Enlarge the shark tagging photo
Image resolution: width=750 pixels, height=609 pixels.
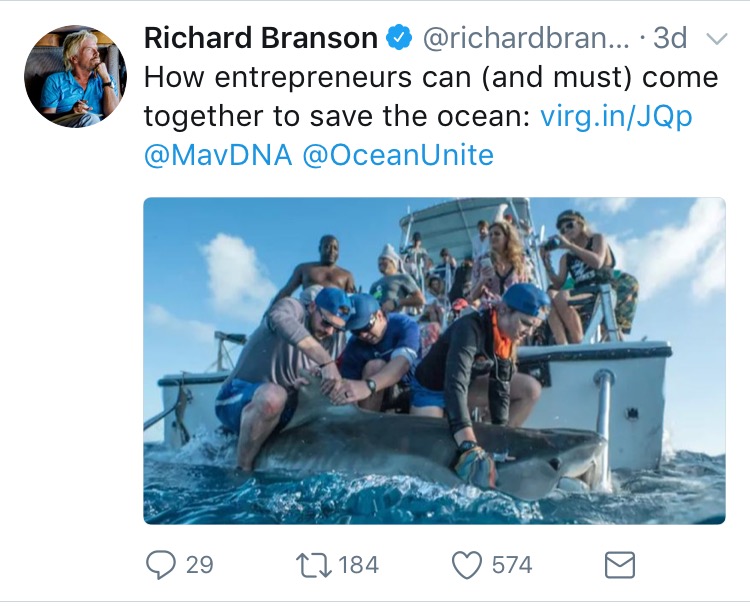point(434,361)
